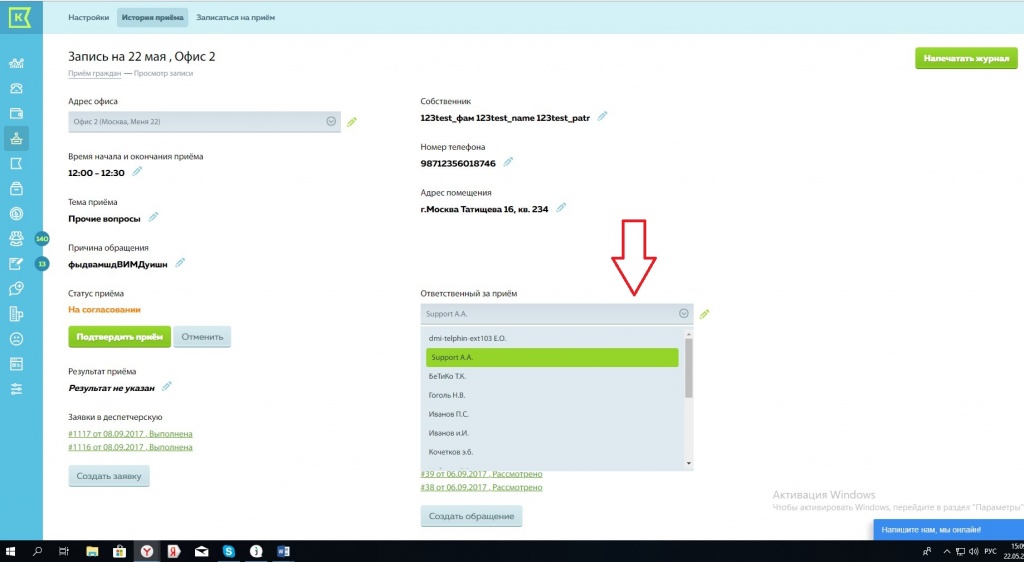The width and height of the screenshot is (1024, 562).
Task: Click the edit pencil beside the owner name
Action: (x=602, y=117)
